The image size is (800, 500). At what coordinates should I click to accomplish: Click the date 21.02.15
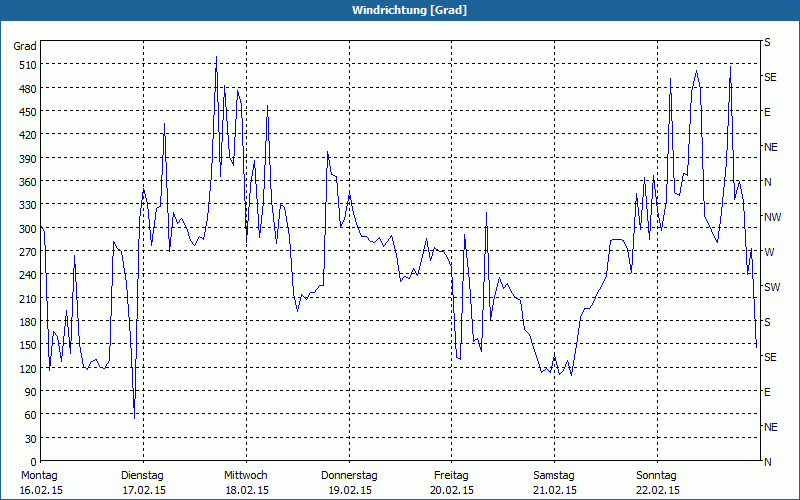pyautogui.click(x=555, y=490)
